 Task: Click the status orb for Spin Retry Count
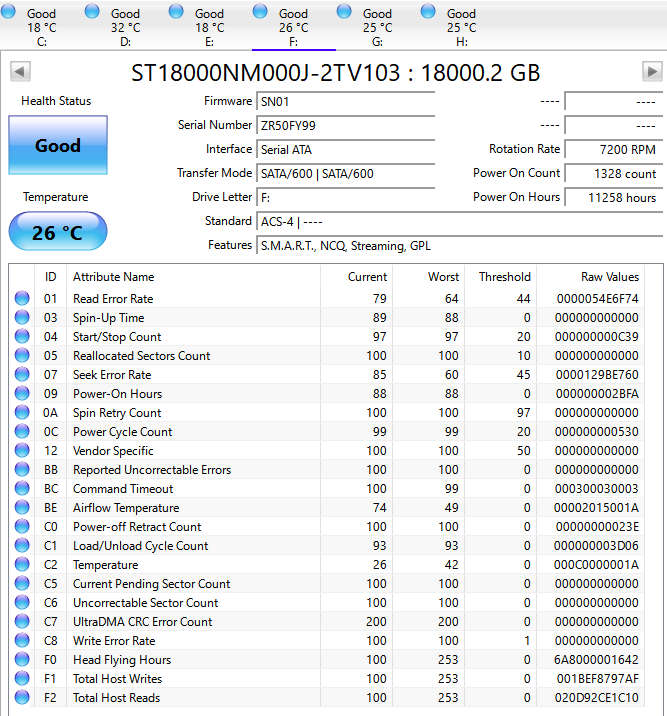click(22, 412)
